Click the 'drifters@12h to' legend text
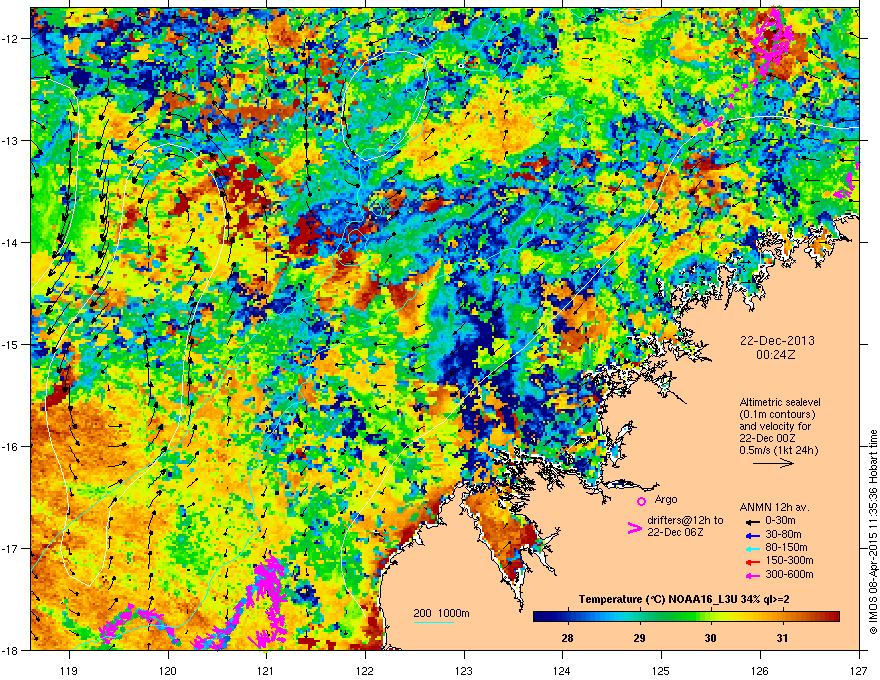Screen dimensions: 880x680 685,521
